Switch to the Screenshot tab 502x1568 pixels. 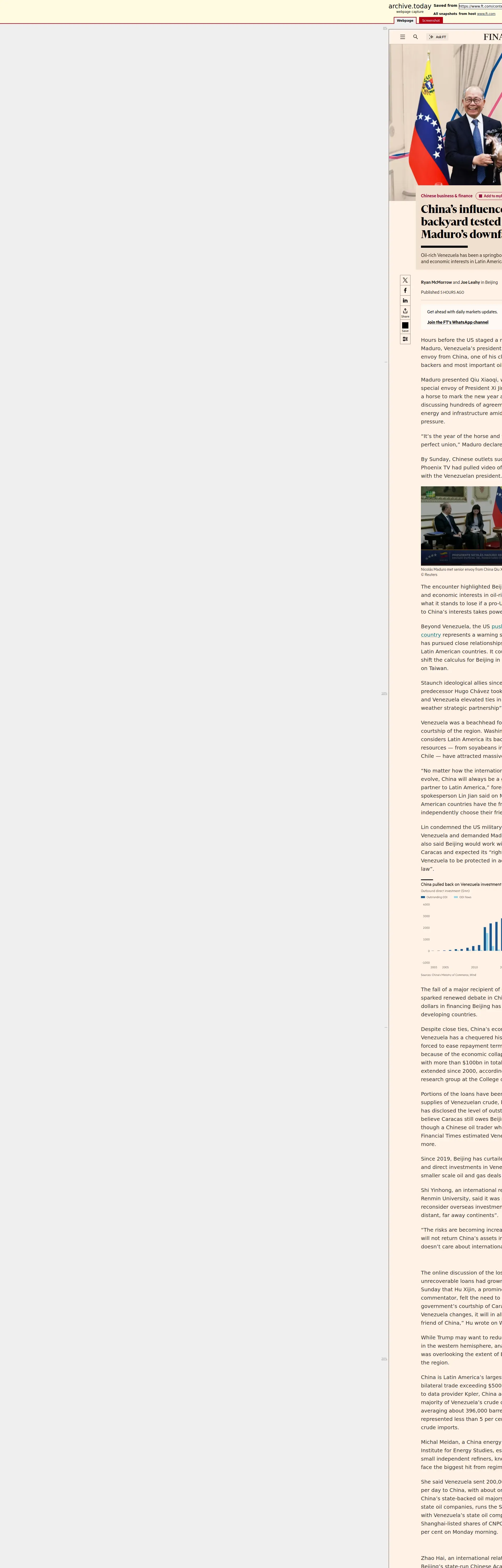point(431,21)
